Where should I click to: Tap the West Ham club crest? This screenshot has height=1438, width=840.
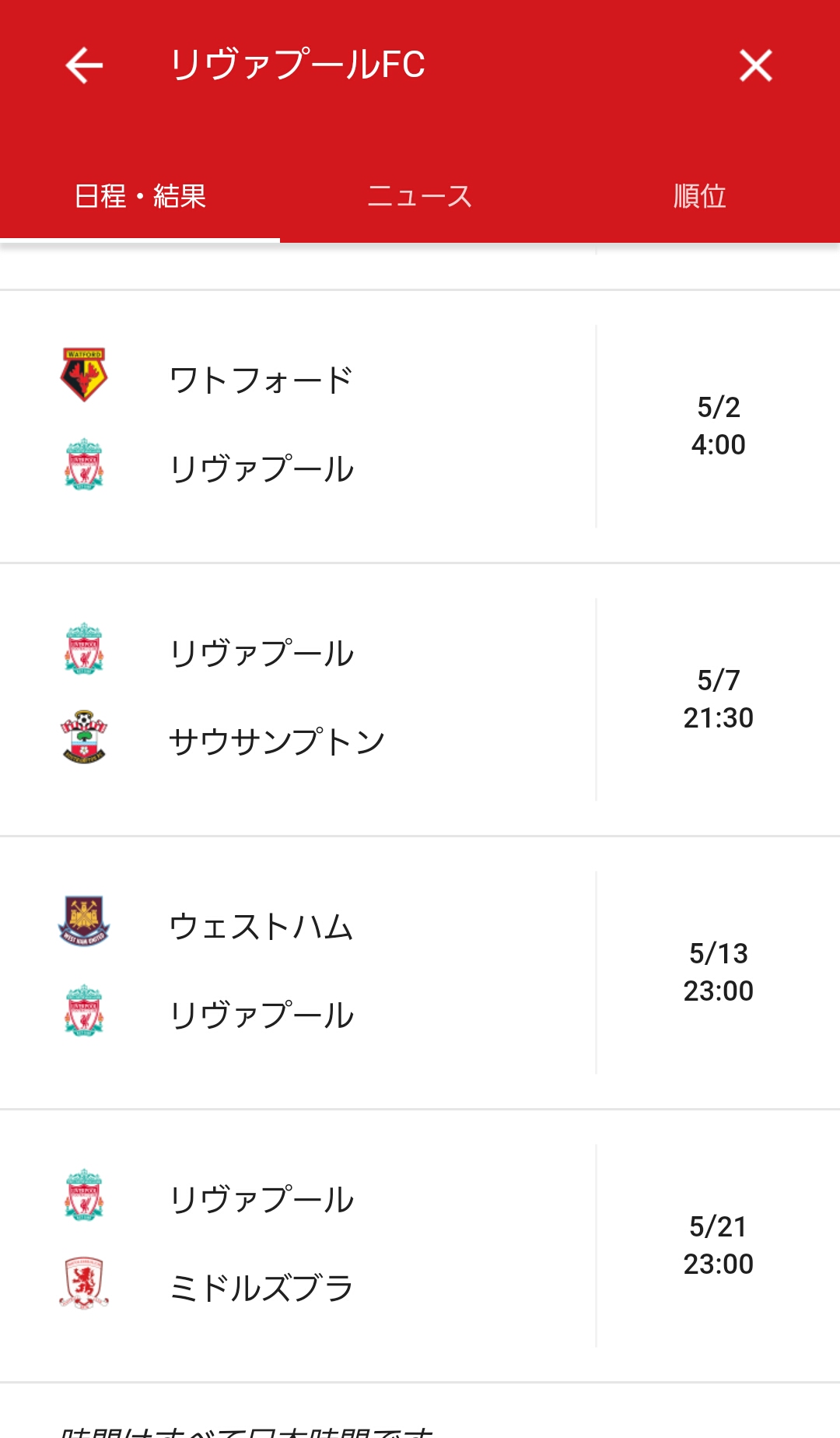point(84,921)
